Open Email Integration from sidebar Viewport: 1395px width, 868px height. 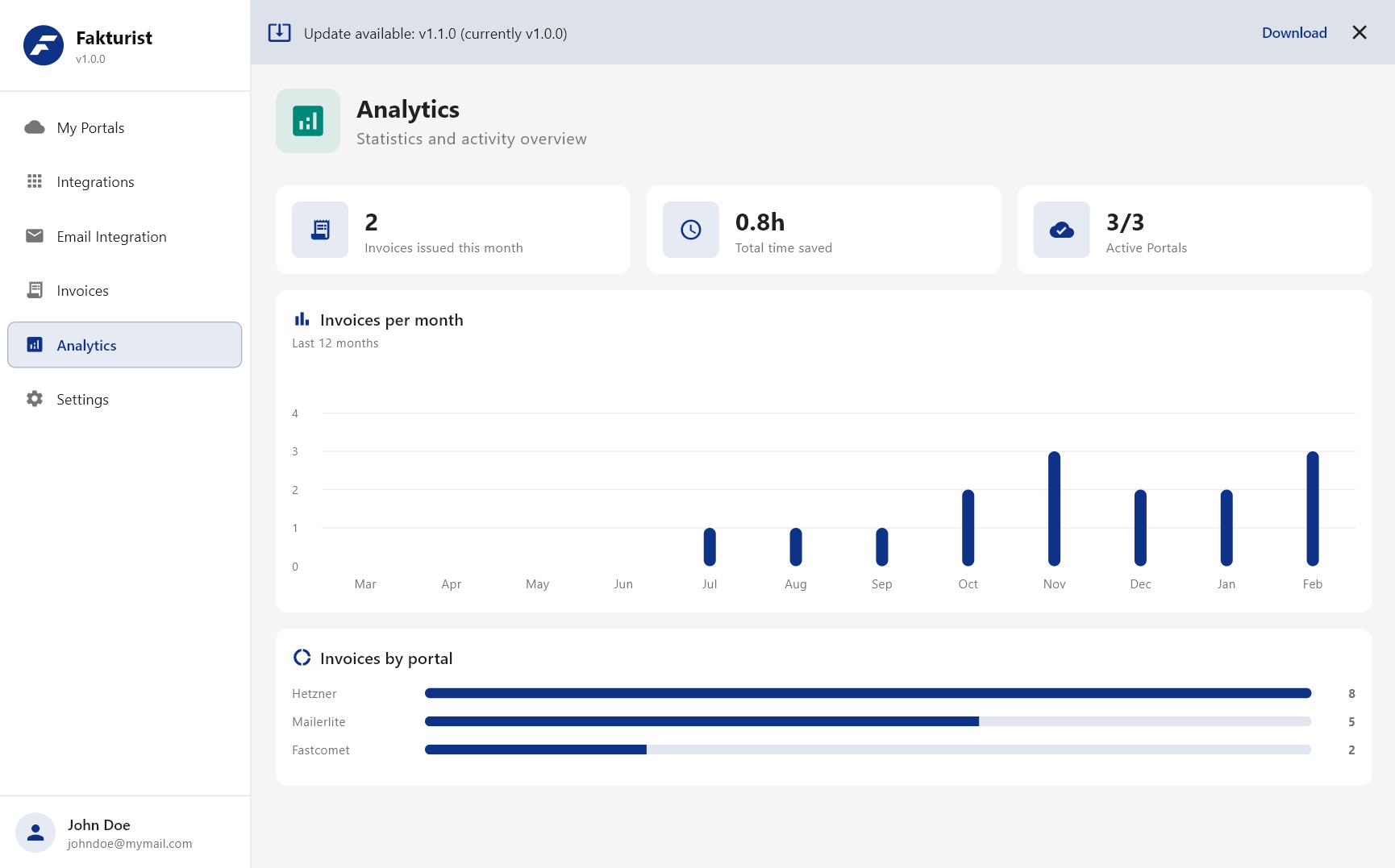[111, 237]
